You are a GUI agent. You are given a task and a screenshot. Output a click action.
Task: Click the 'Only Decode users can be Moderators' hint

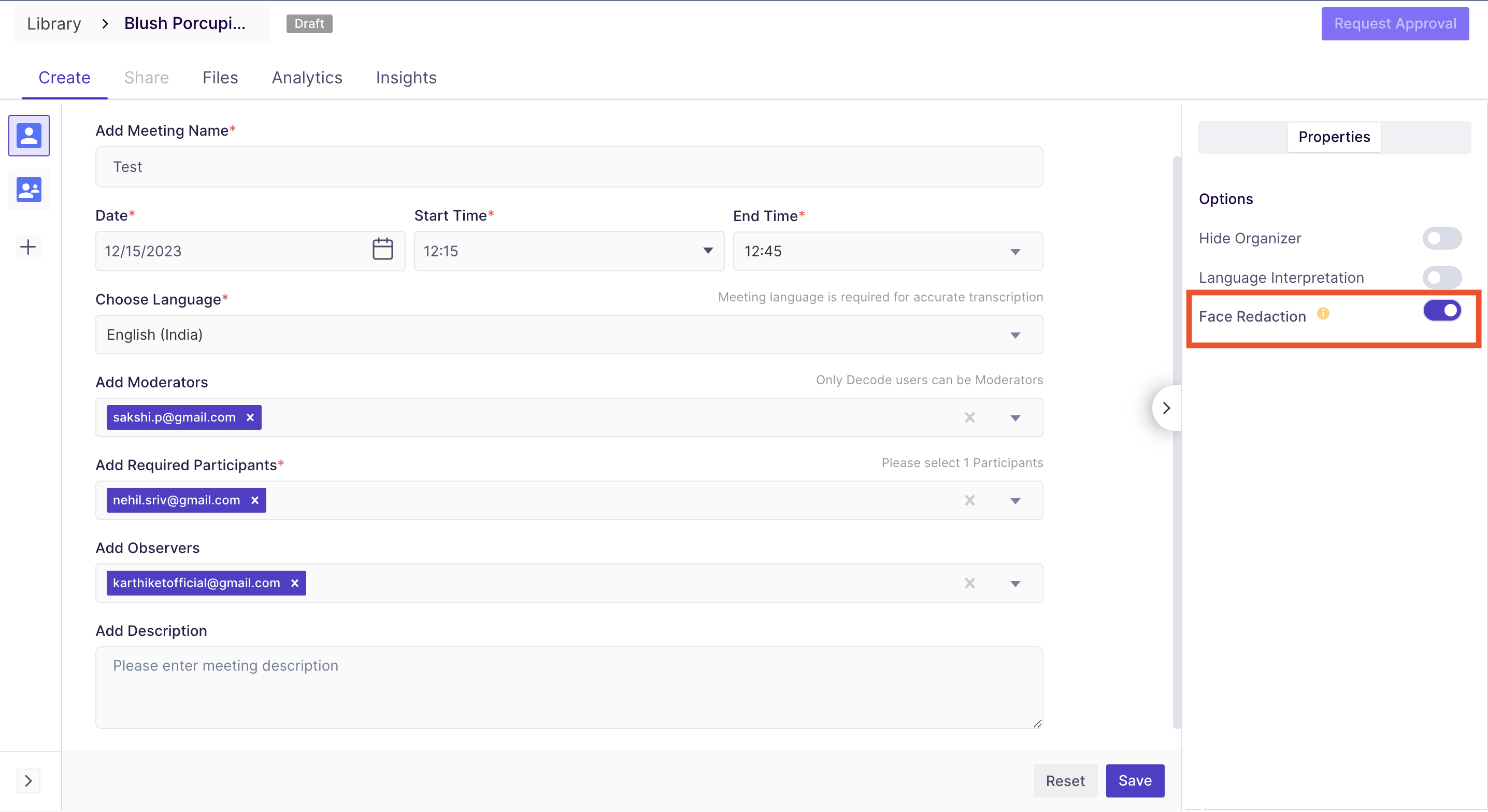929,380
